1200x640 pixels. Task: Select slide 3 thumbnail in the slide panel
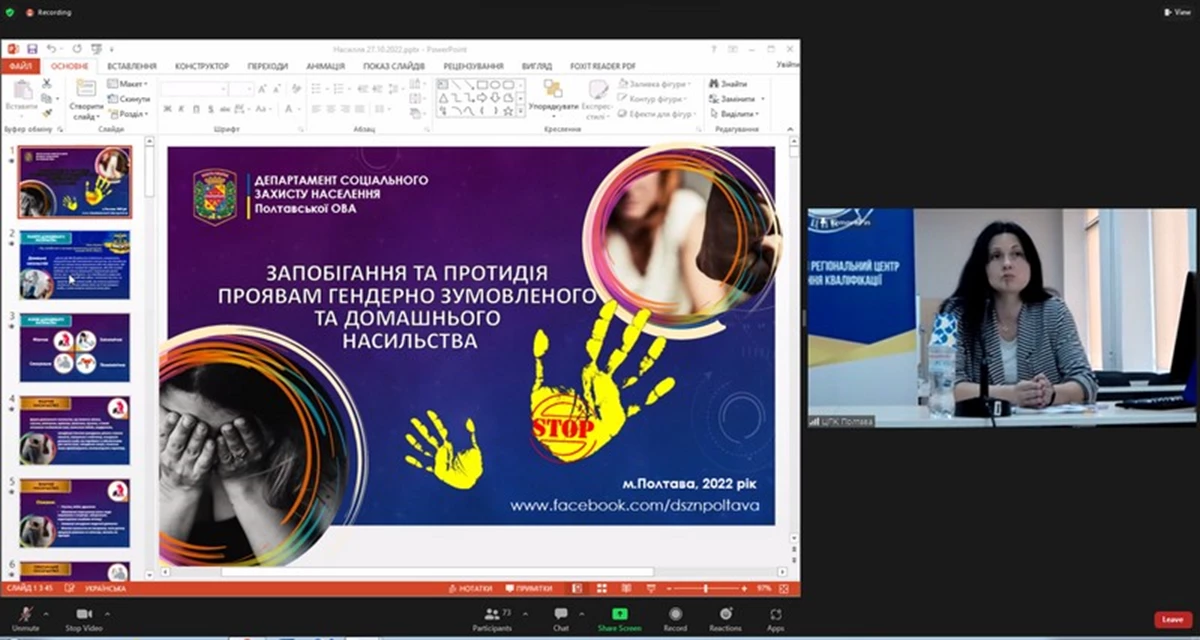pyautogui.click(x=74, y=347)
